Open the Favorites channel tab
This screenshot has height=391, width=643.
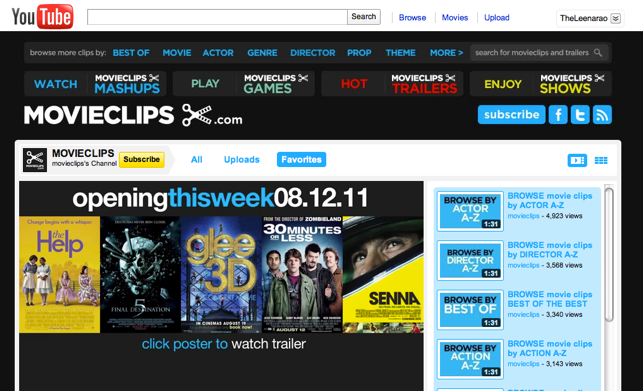pos(301,160)
